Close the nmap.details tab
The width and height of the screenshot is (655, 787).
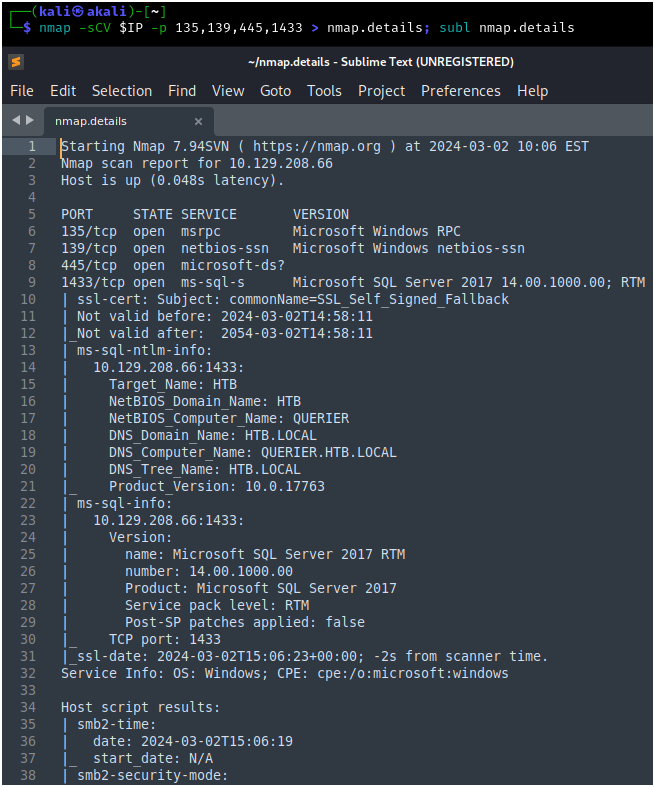[x=198, y=122]
